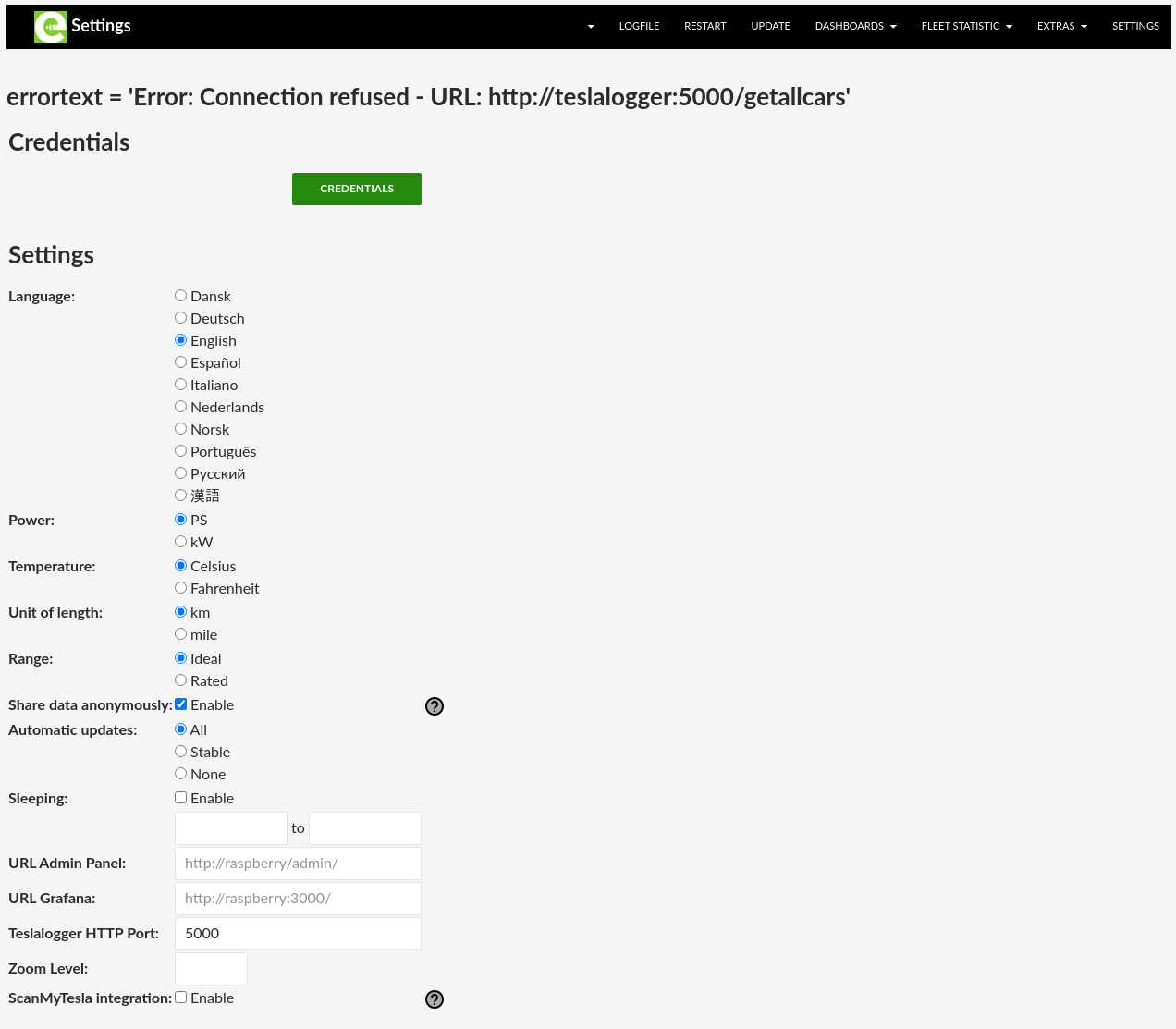
Task: Choose kW as power unit
Action: (x=181, y=542)
